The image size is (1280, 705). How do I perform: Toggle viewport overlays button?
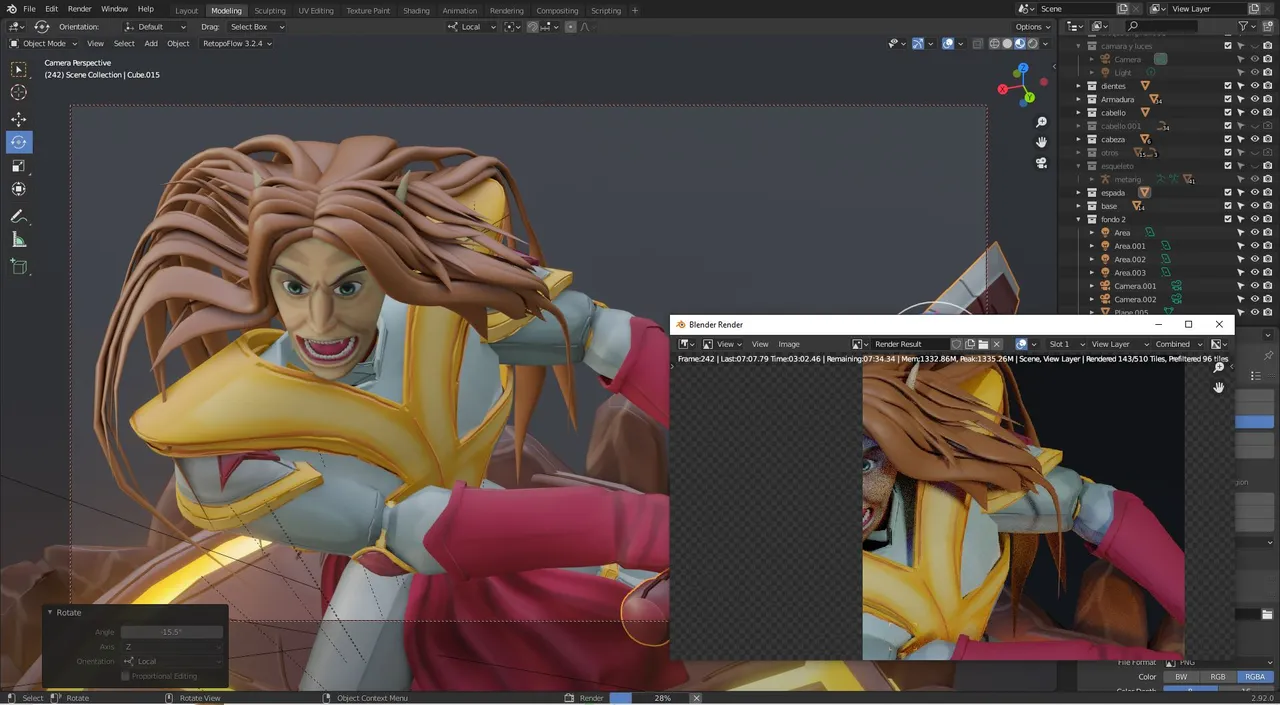(948, 43)
